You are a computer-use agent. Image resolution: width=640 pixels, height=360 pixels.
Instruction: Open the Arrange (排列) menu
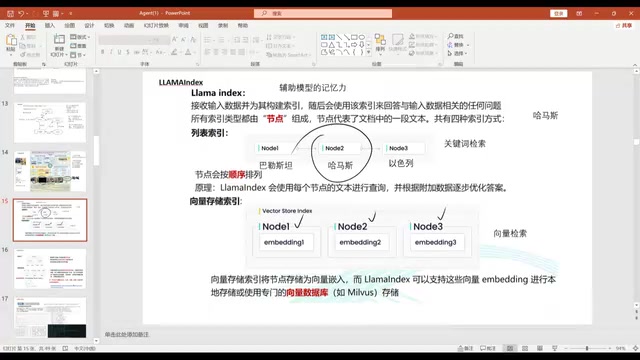point(380,43)
